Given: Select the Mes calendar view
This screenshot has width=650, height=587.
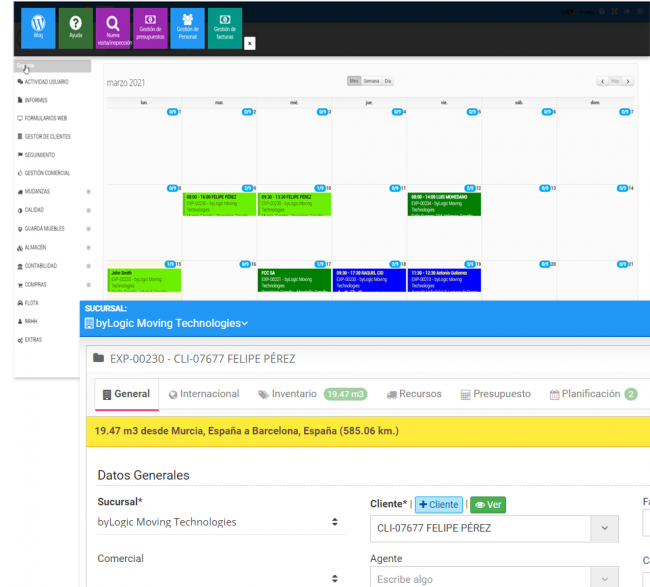Looking at the screenshot, I should pos(353,81).
